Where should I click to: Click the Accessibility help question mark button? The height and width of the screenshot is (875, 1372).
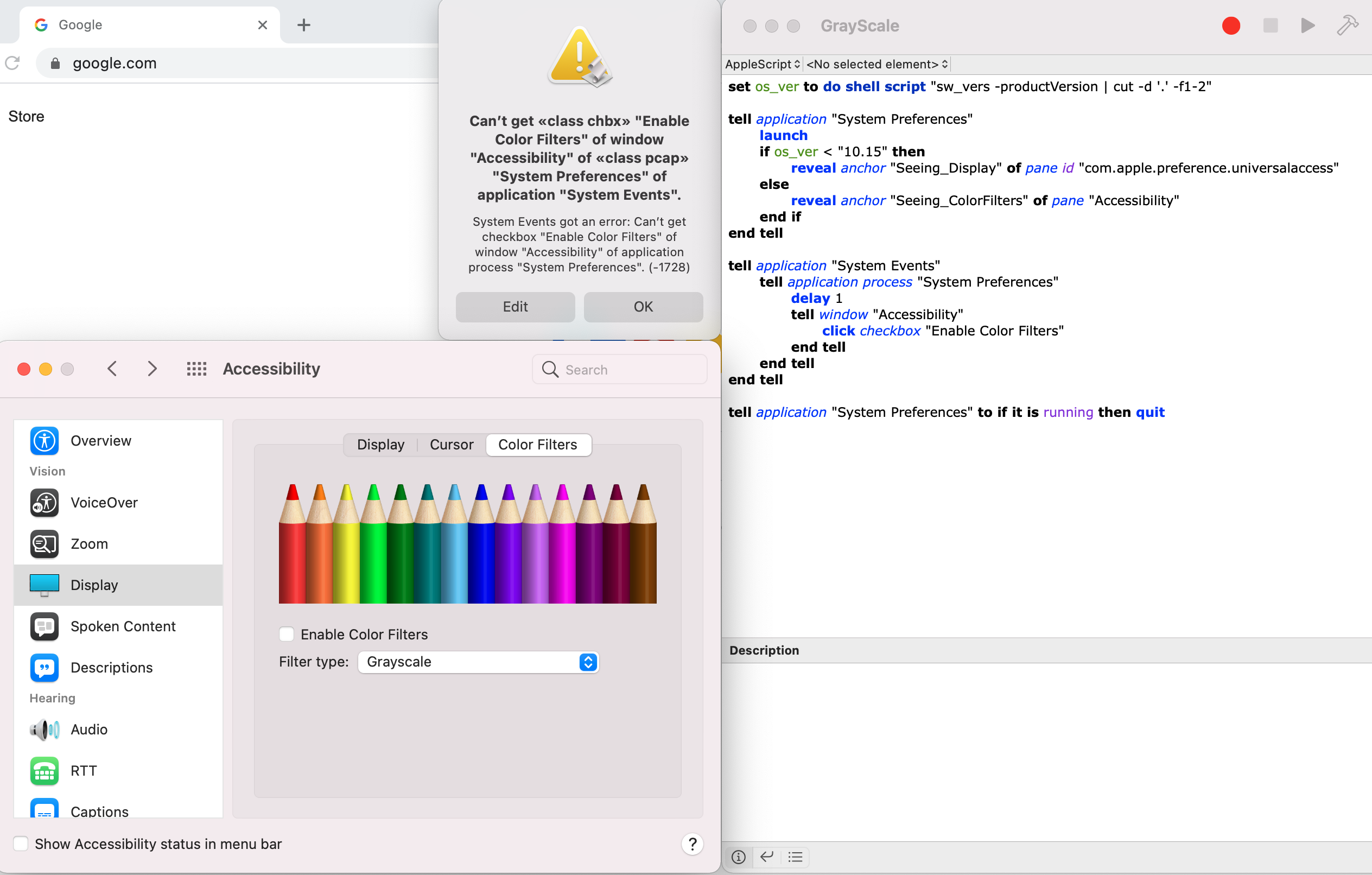pos(693,844)
